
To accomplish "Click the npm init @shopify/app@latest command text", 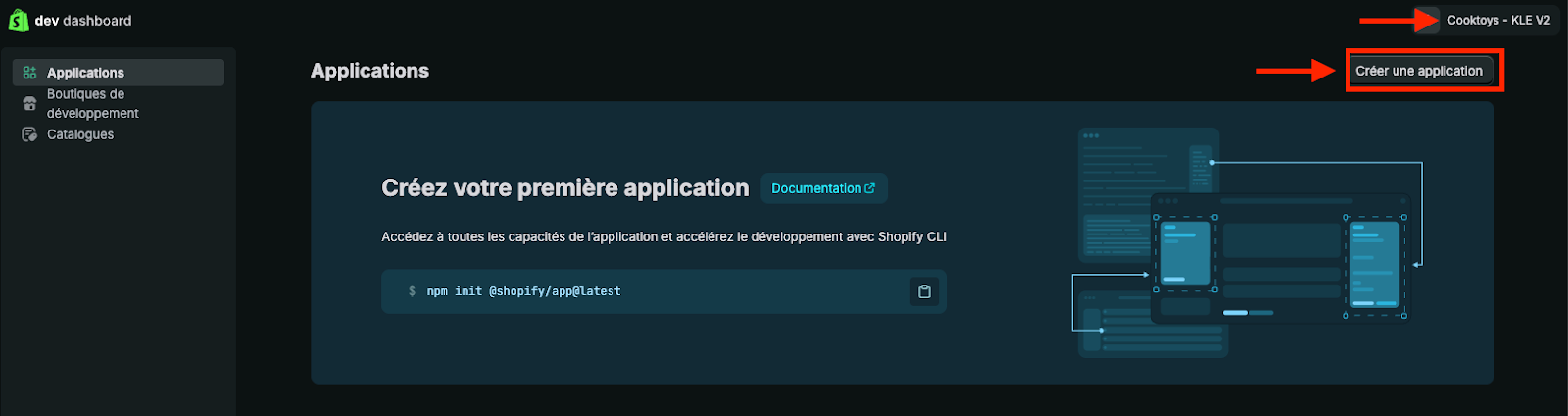I will click(x=523, y=291).
